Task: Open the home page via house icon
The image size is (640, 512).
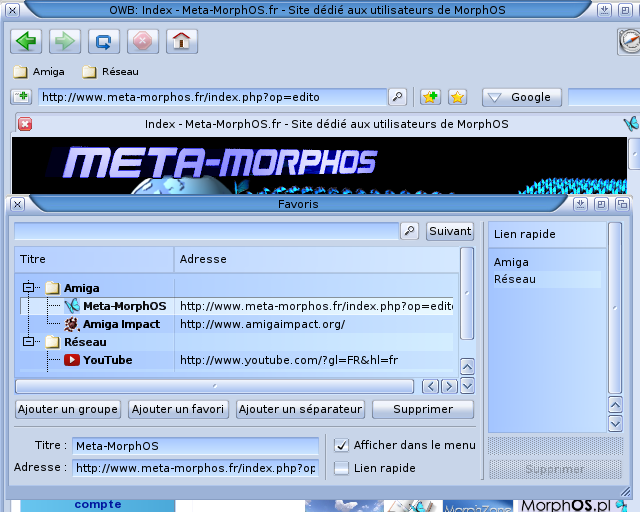Action: click(x=182, y=41)
